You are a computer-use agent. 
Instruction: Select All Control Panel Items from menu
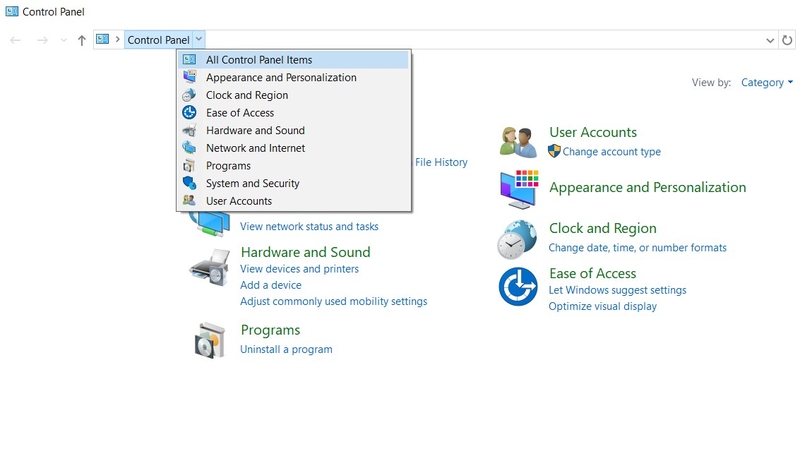[293, 60]
